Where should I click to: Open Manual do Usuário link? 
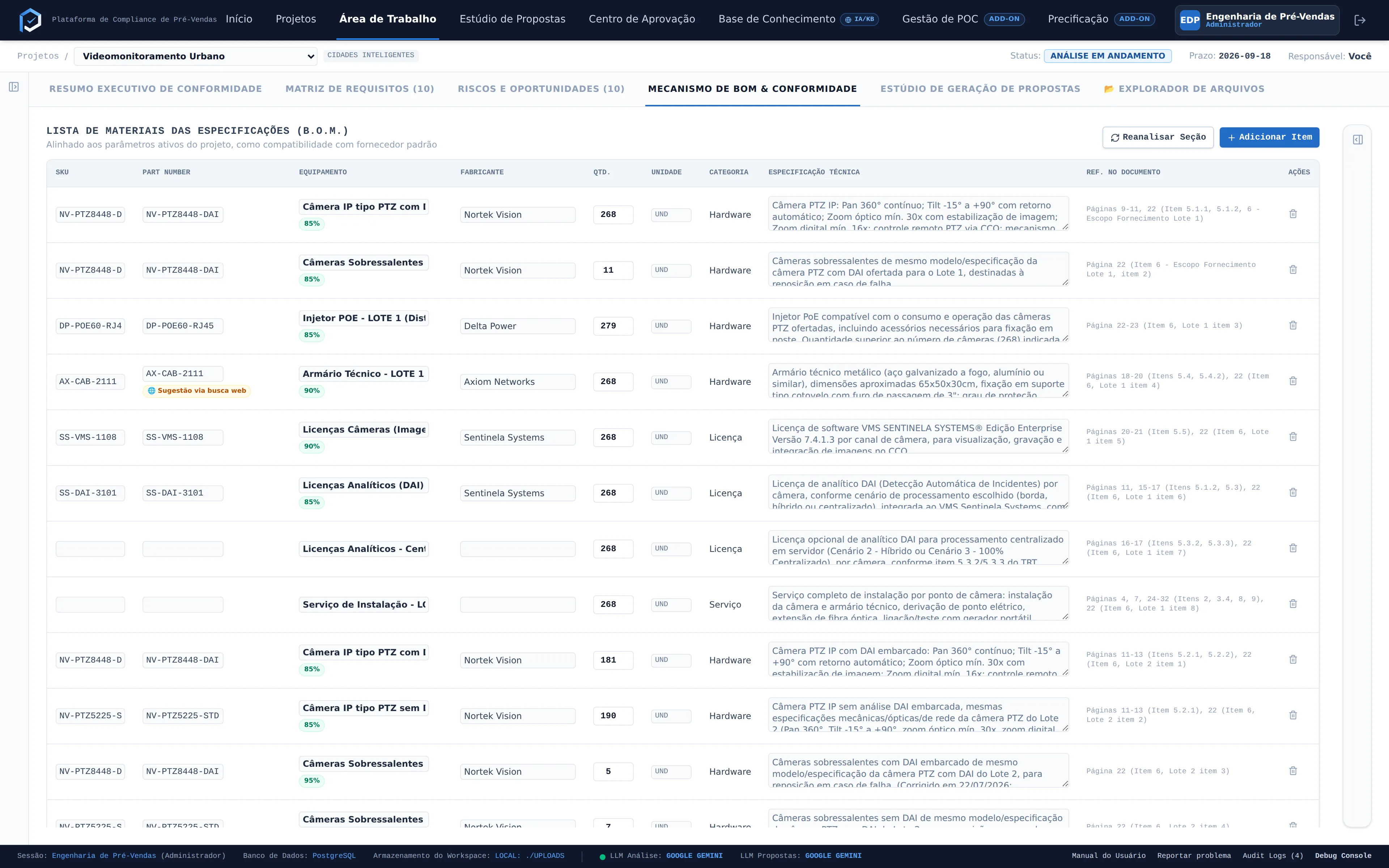tap(1108, 856)
